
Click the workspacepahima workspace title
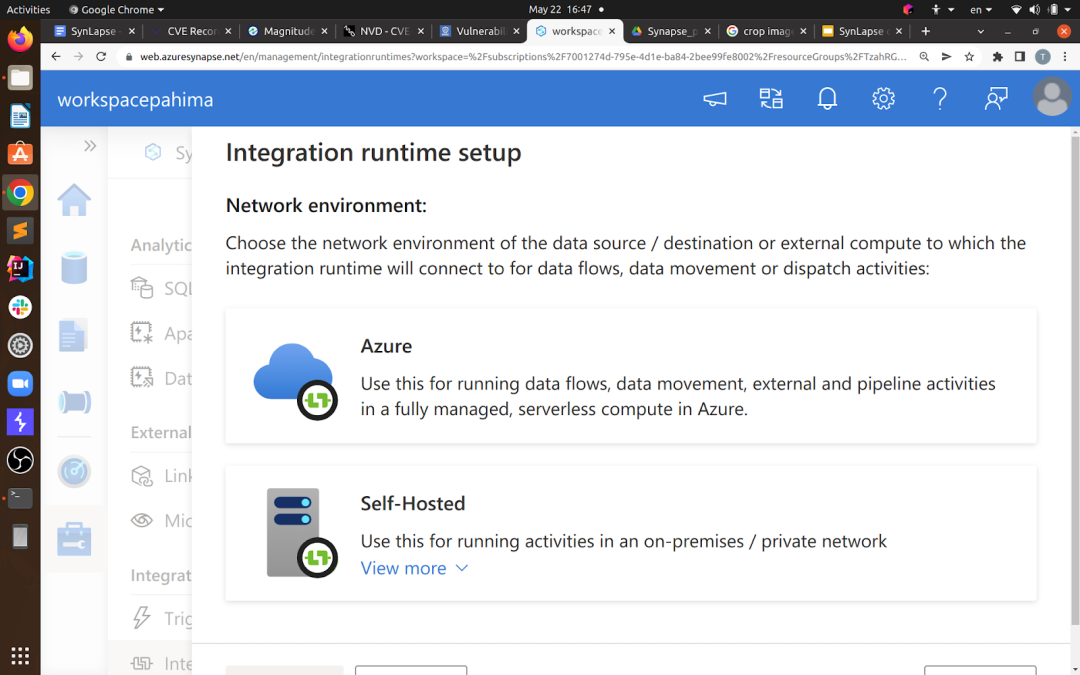[135, 100]
